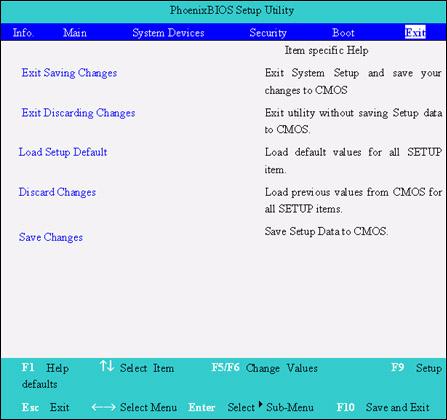Click the F9 Setup defaults hint

point(417,368)
